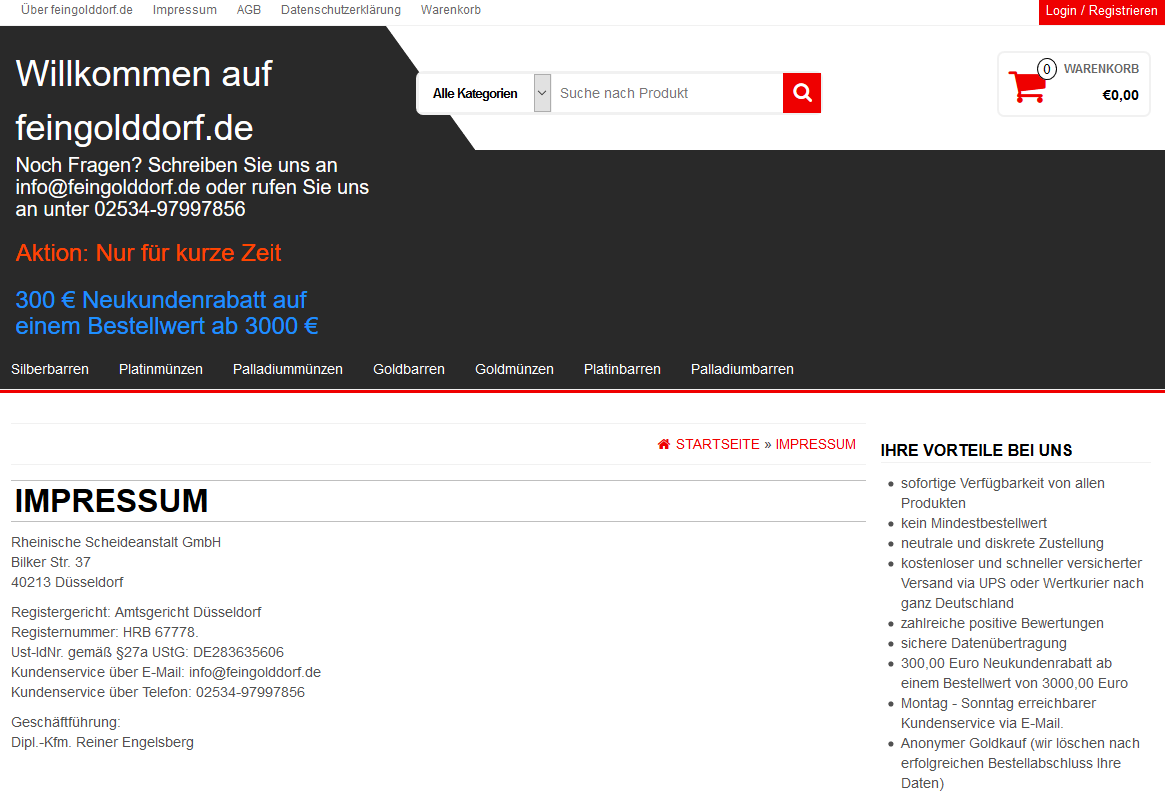Click the 'Anonymer Goldkauf' list item
1165x799 pixels.
(1020, 763)
